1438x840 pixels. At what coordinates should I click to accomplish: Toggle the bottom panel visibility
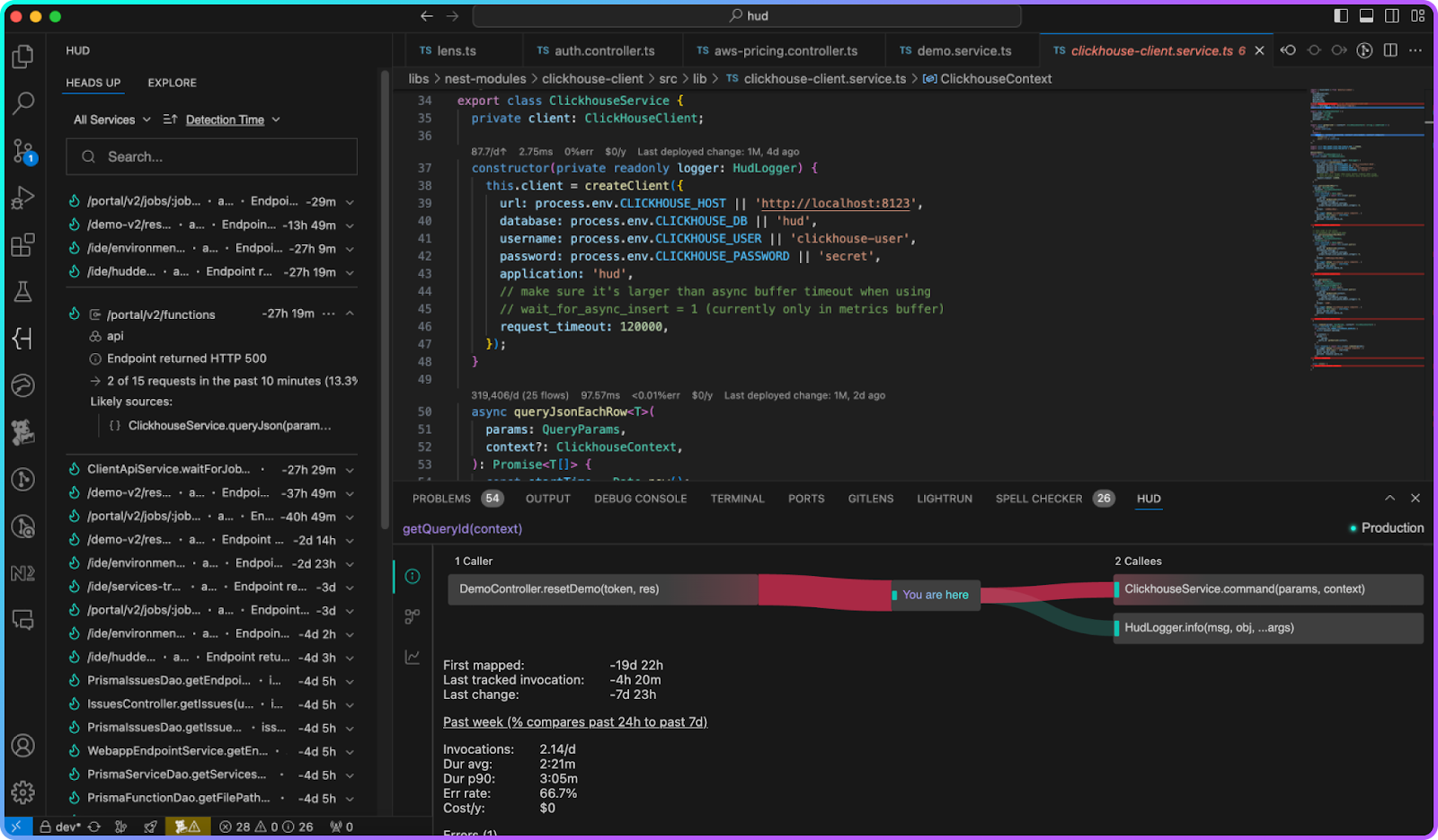(x=1366, y=15)
